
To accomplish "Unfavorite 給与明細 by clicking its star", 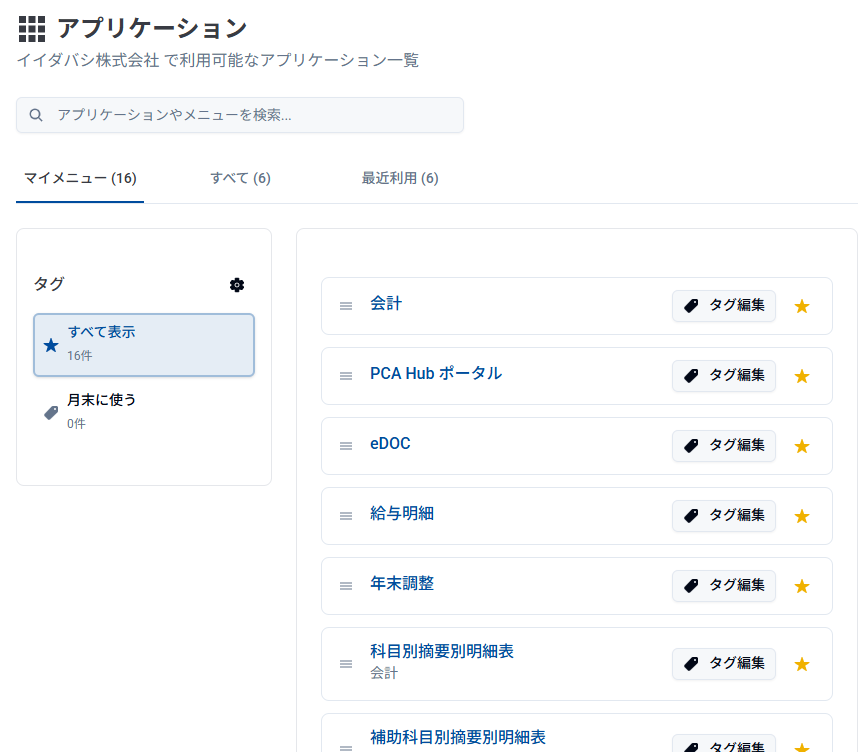I will (x=801, y=515).
